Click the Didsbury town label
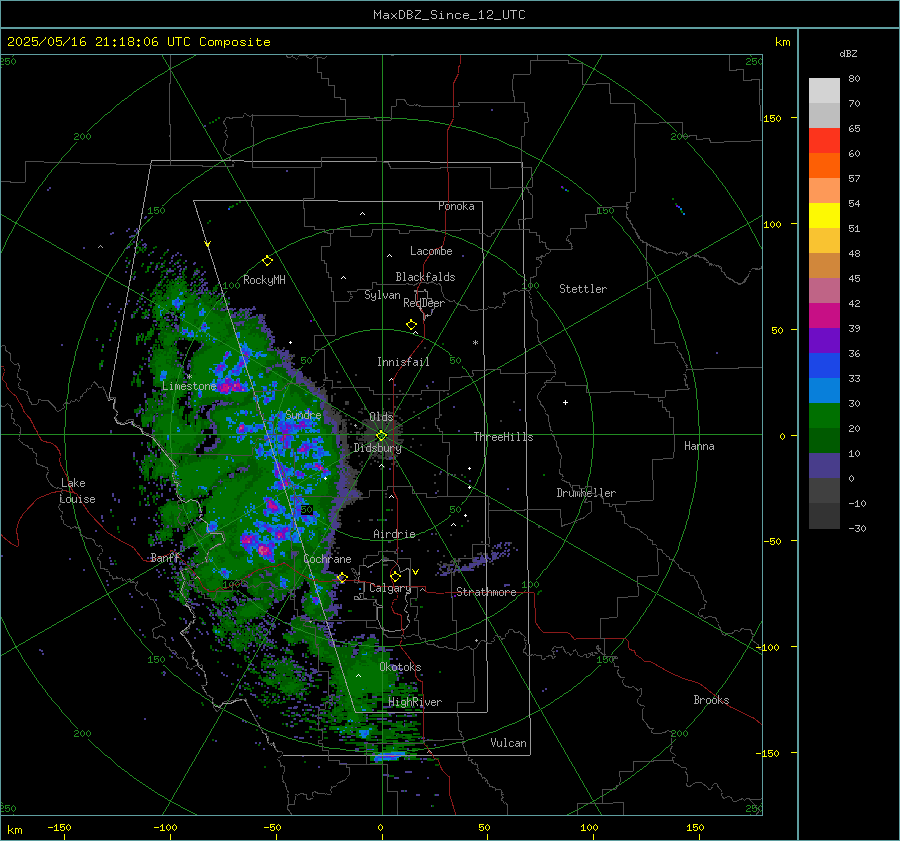Viewport: 900px width, 841px height. point(378,448)
